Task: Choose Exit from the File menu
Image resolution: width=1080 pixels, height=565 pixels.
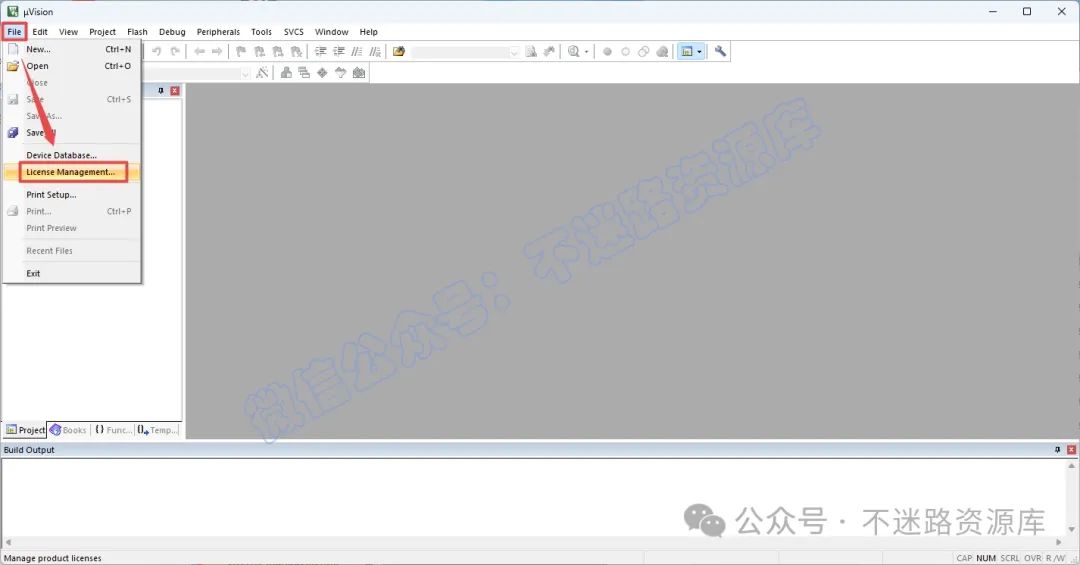Action: coord(72,274)
